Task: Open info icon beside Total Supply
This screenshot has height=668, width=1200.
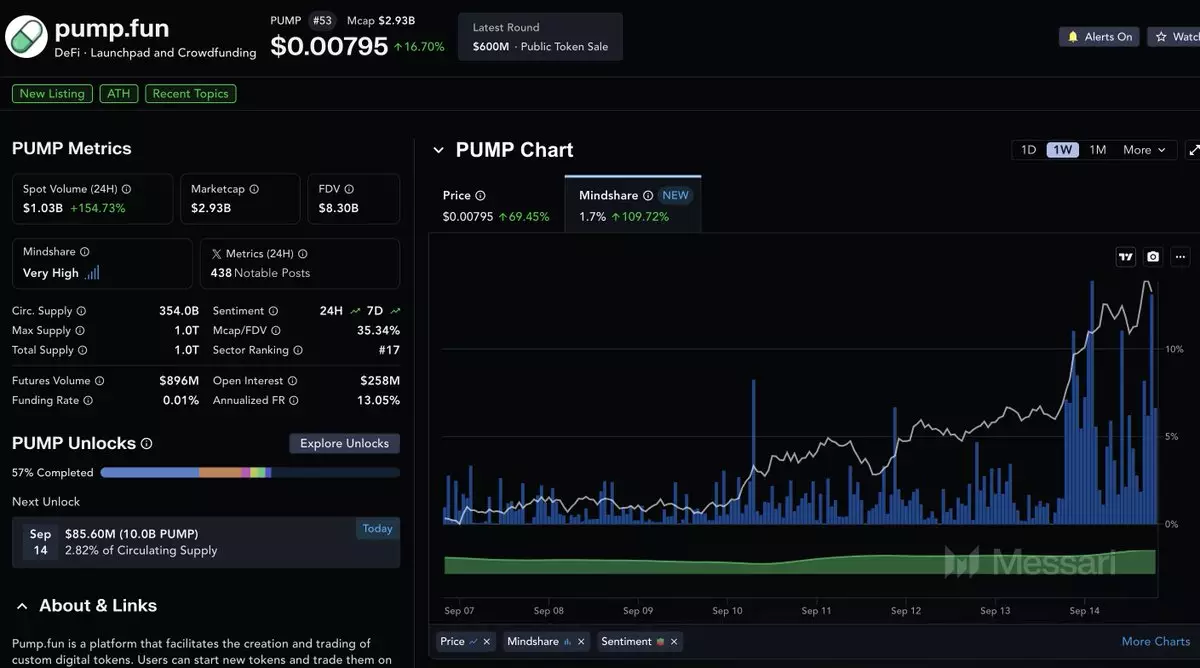Action: tap(83, 350)
